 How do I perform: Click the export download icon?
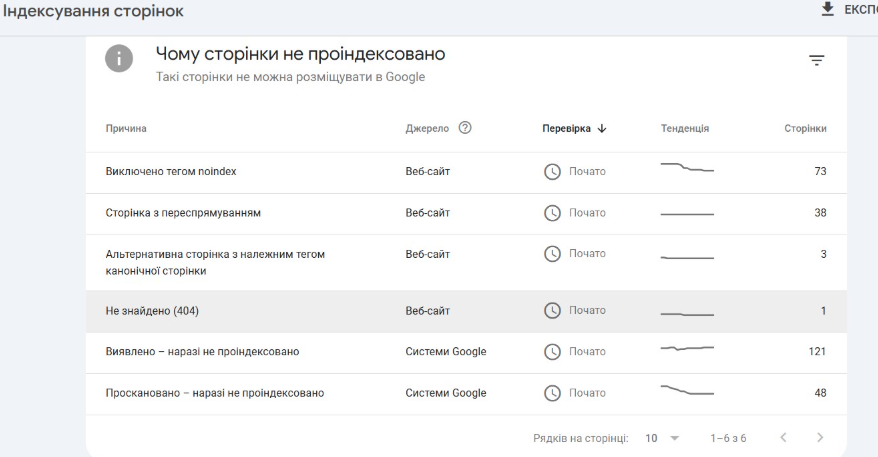827,9
